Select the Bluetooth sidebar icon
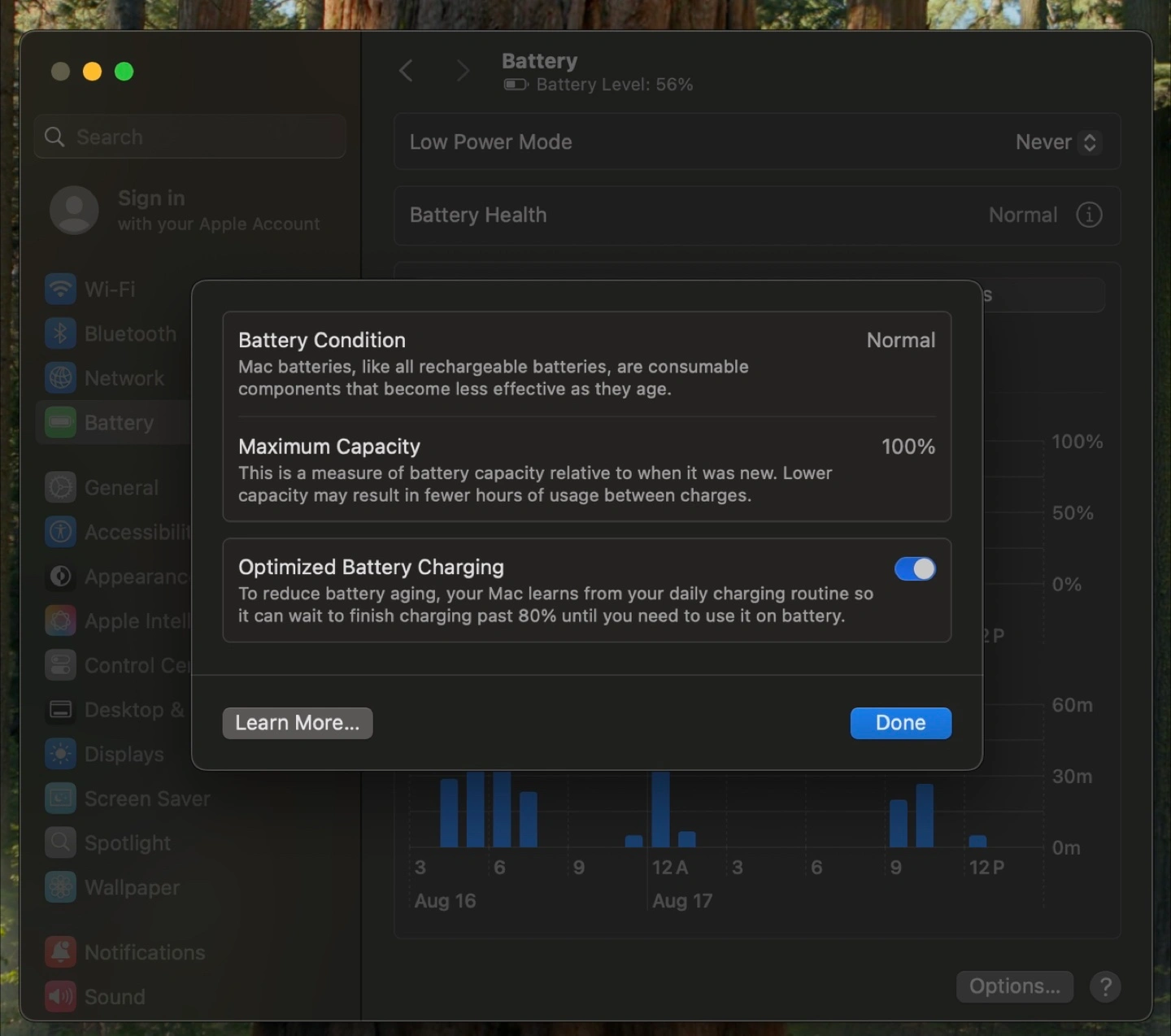Image resolution: width=1171 pixels, height=1036 pixels. pos(60,333)
